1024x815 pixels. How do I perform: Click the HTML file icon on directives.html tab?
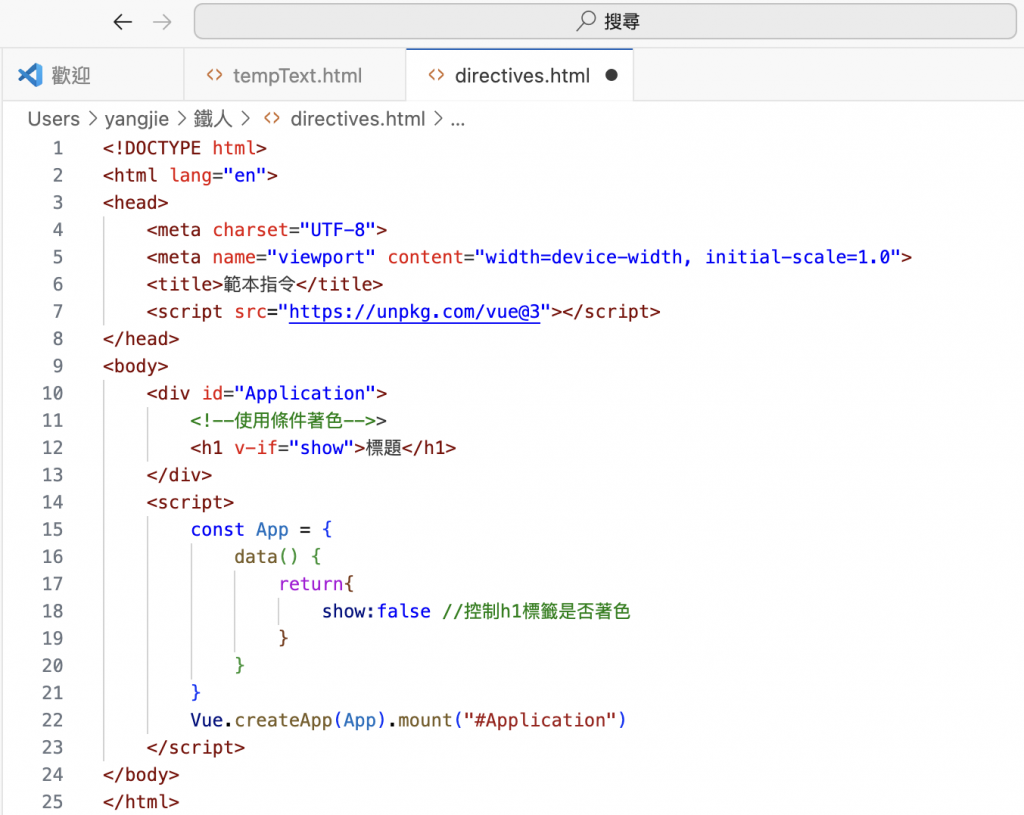coord(436,75)
